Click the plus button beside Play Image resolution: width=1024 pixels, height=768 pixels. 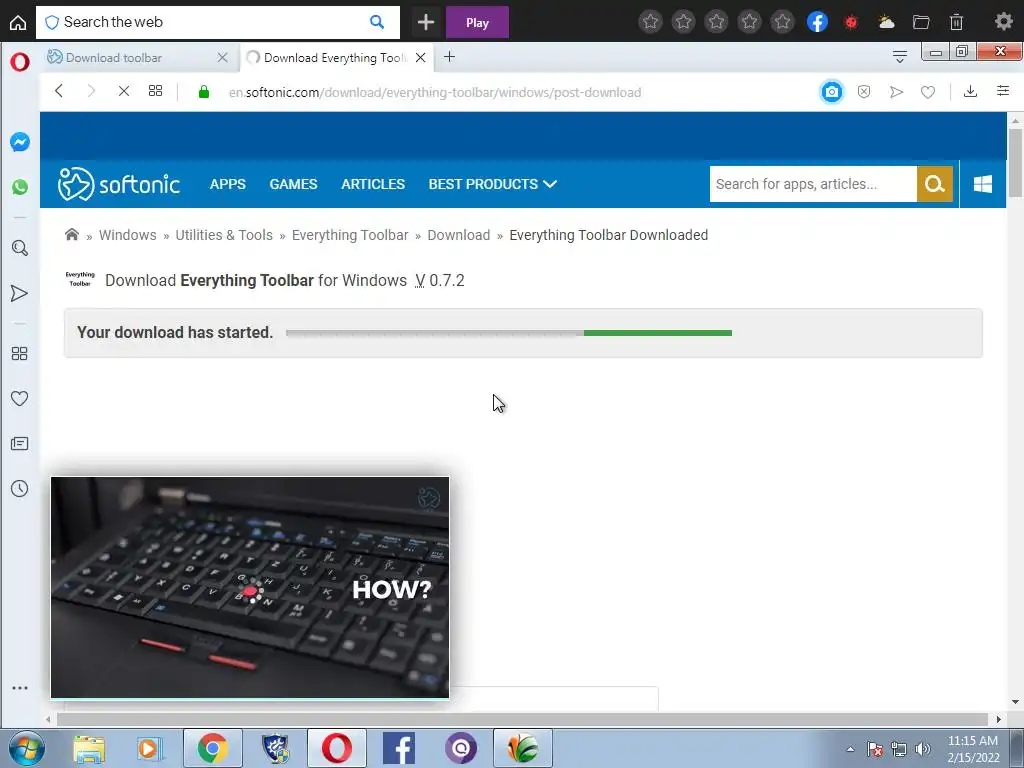[426, 22]
